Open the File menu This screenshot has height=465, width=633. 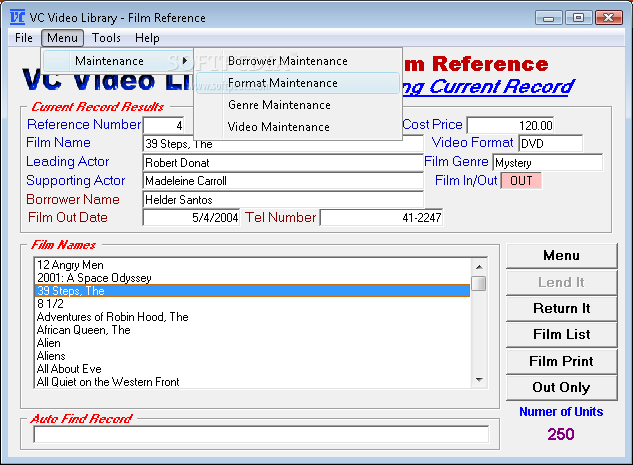point(24,38)
